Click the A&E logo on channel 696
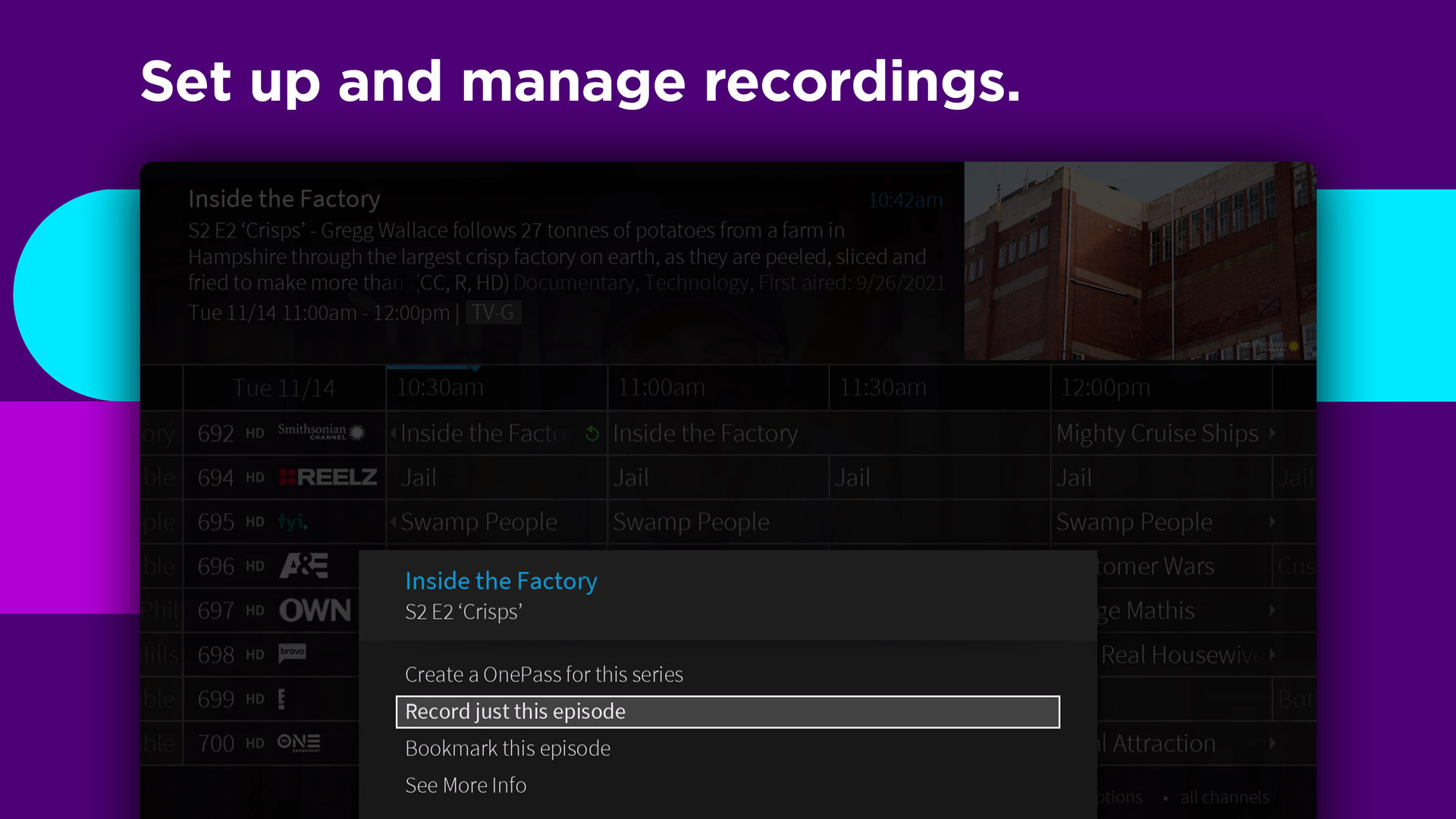The width and height of the screenshot is (1456, 819). click(x=302, y=566)
